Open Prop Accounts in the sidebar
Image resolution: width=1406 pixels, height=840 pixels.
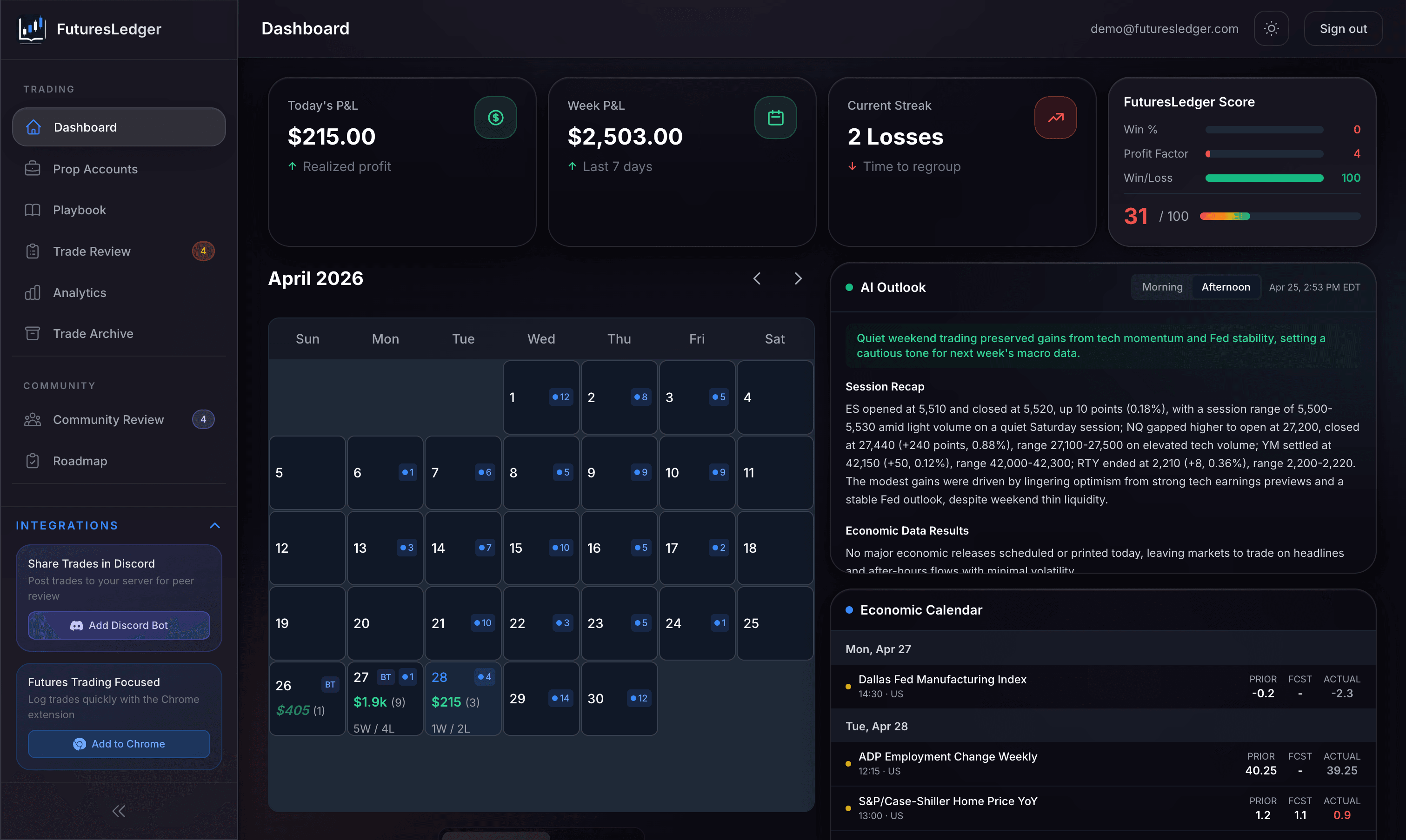(x=119, y=169)
